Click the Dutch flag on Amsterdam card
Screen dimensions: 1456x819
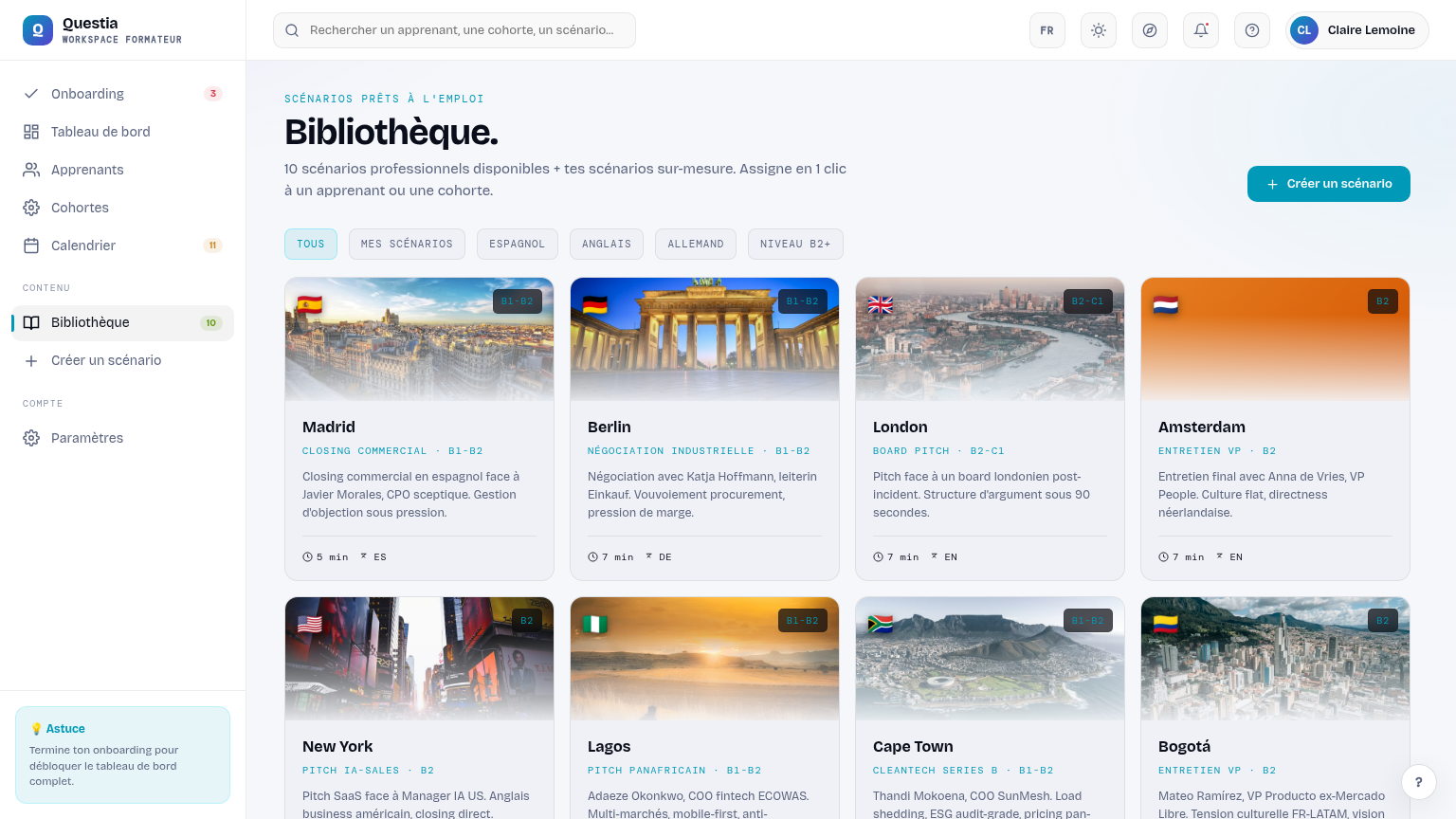coord(1166,304)
